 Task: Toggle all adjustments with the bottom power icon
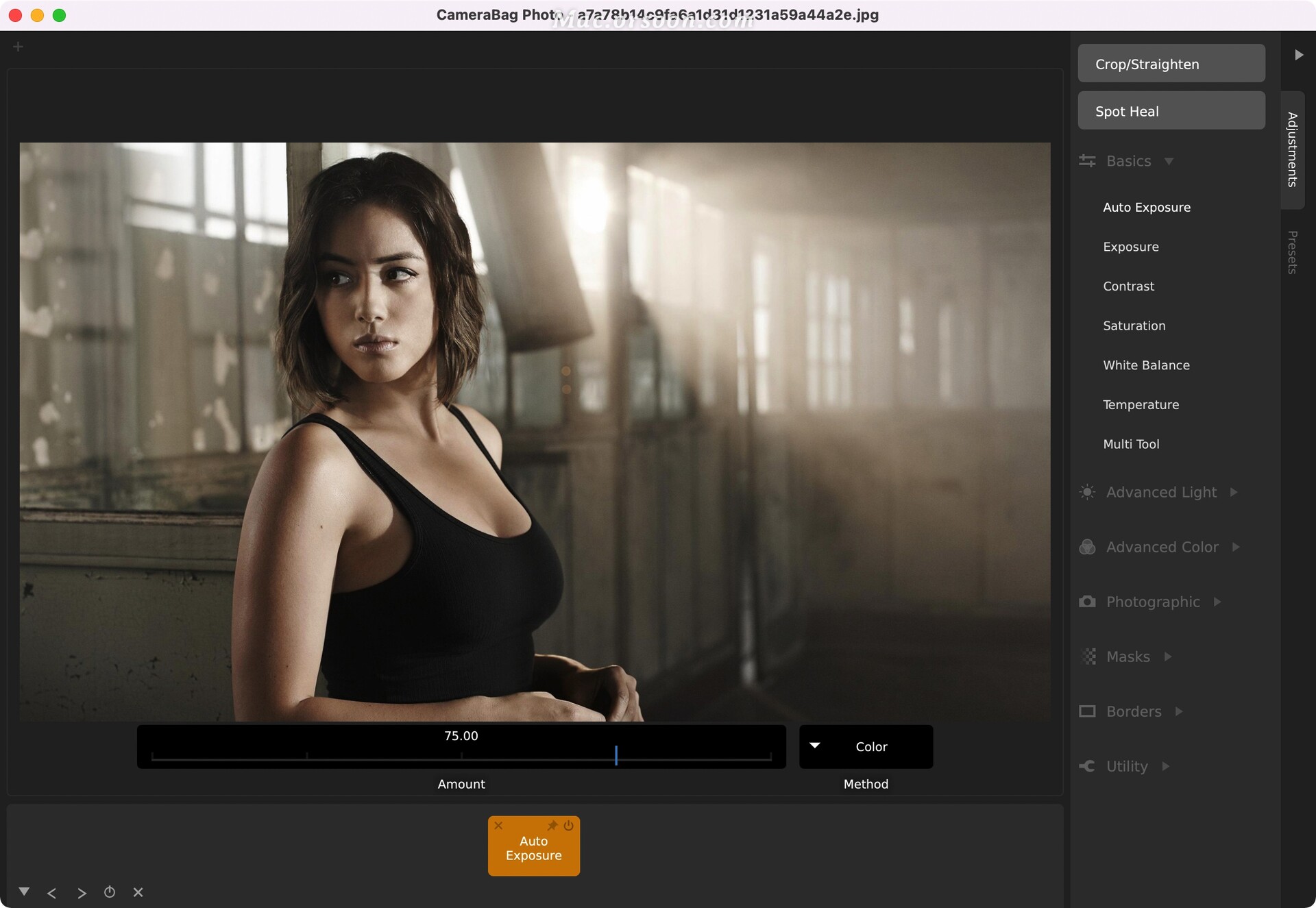click(x=110, y=892)
